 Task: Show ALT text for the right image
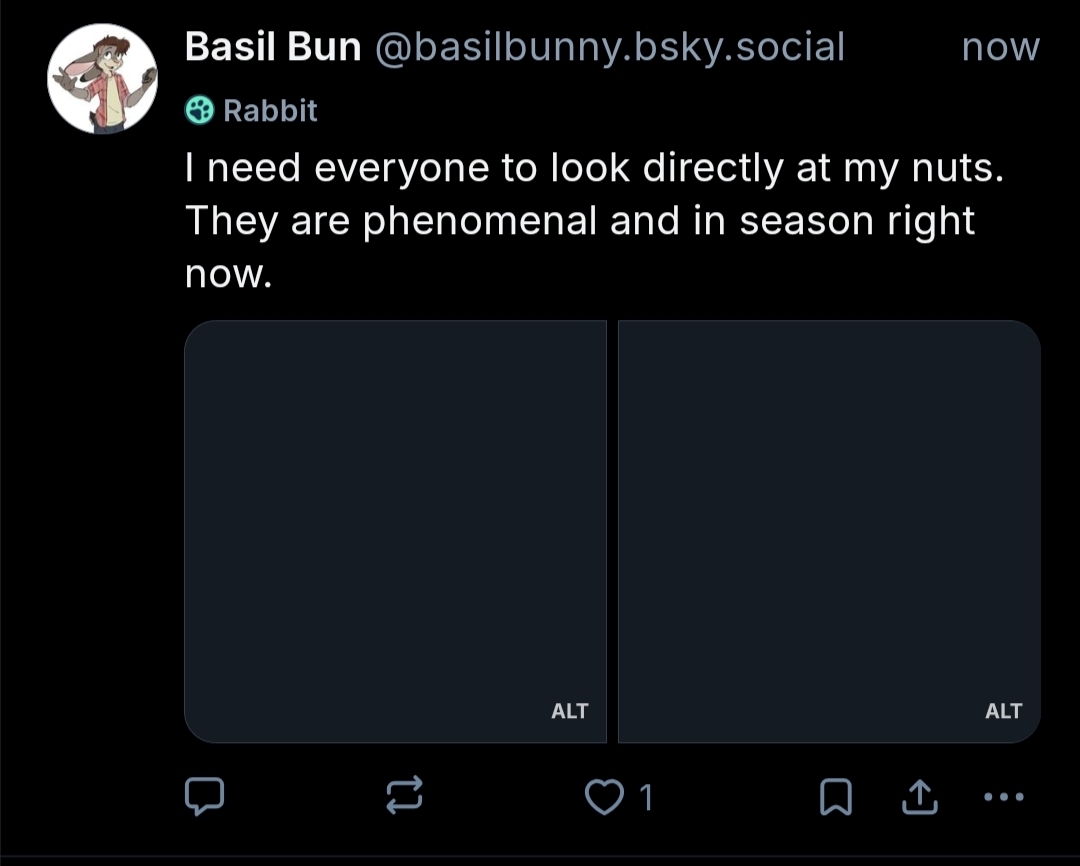1003,711
